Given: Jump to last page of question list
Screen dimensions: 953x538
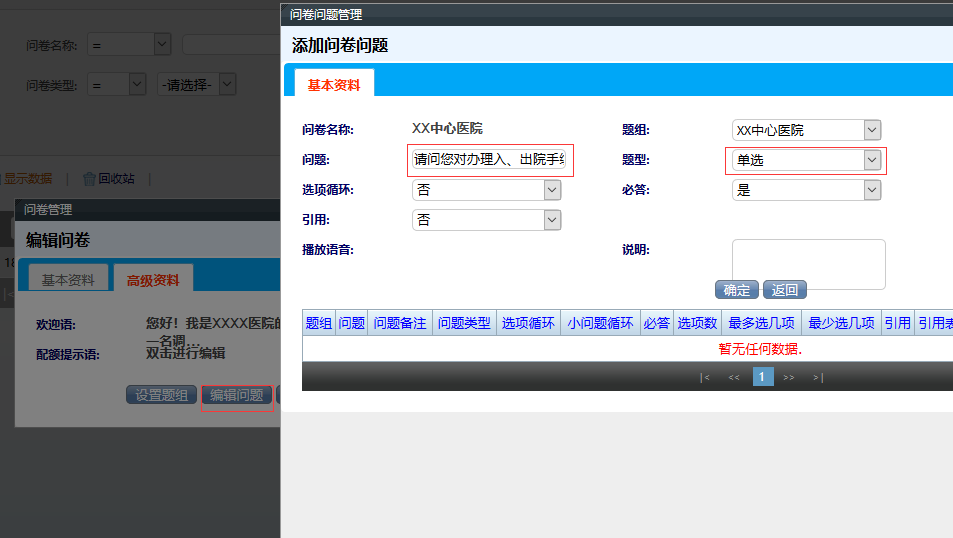Looking at the screenshot, I should tap(818, 377).
